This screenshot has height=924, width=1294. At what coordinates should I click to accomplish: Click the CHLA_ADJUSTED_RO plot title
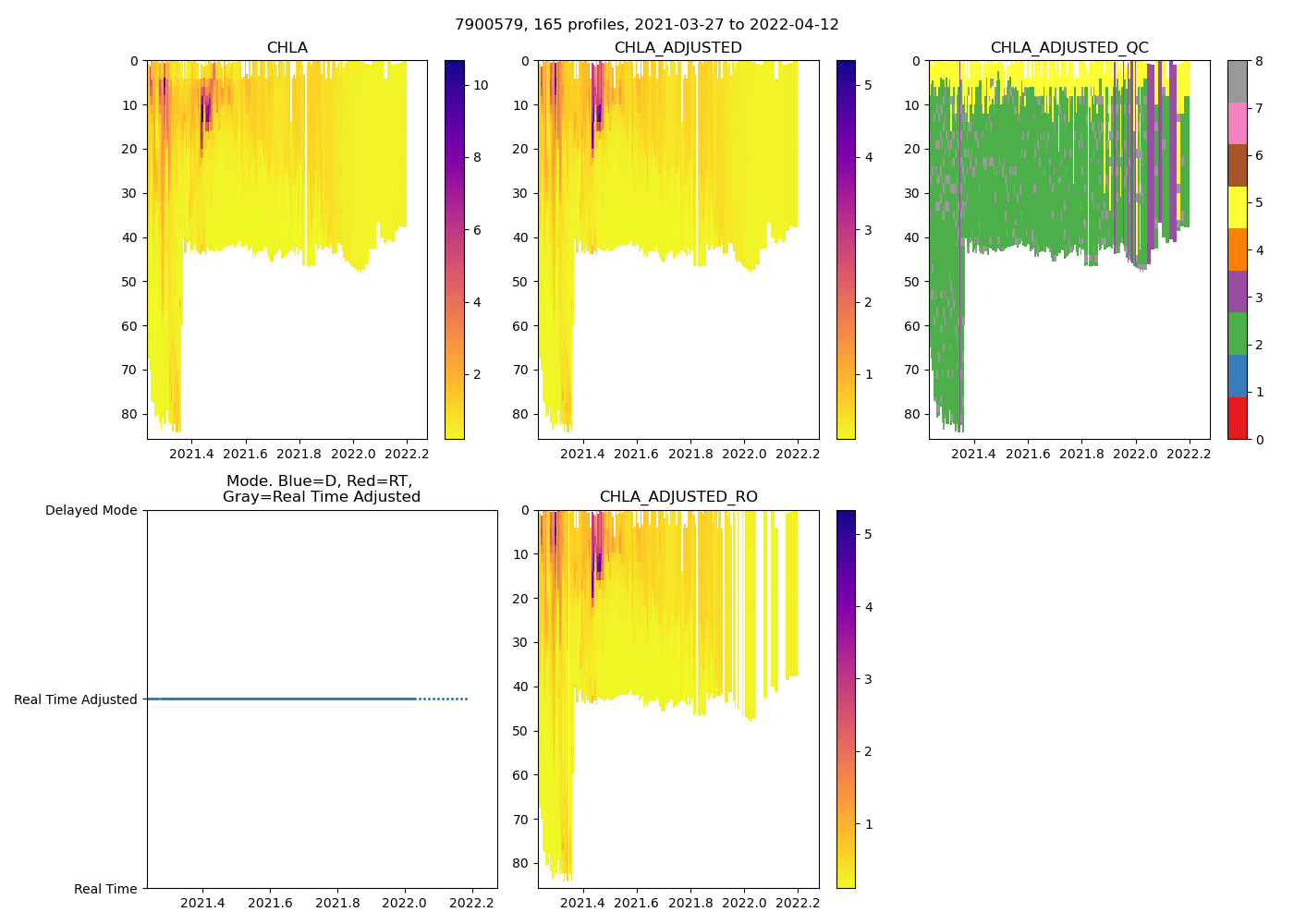click(678, 497)
